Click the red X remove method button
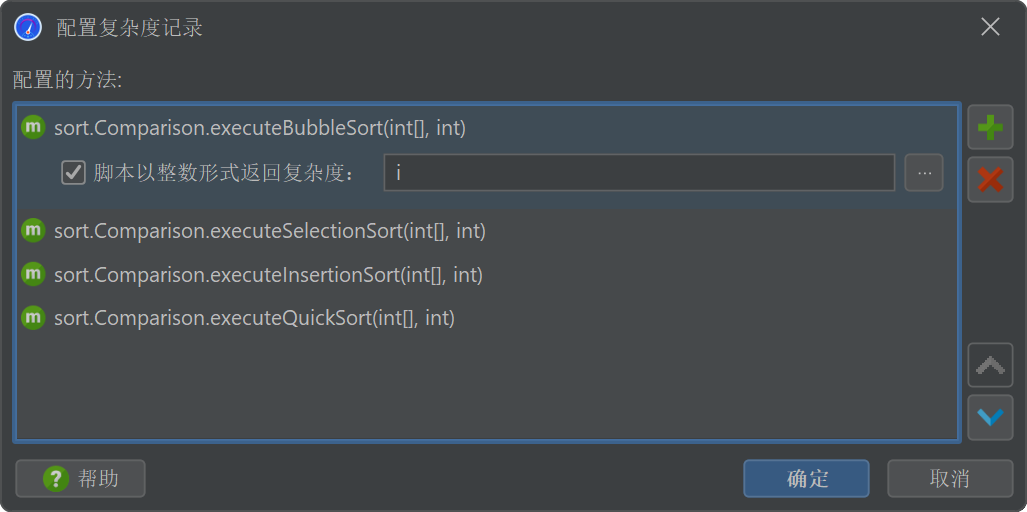The height and width of the screenshot is (512, 1027). click(990, 179)
